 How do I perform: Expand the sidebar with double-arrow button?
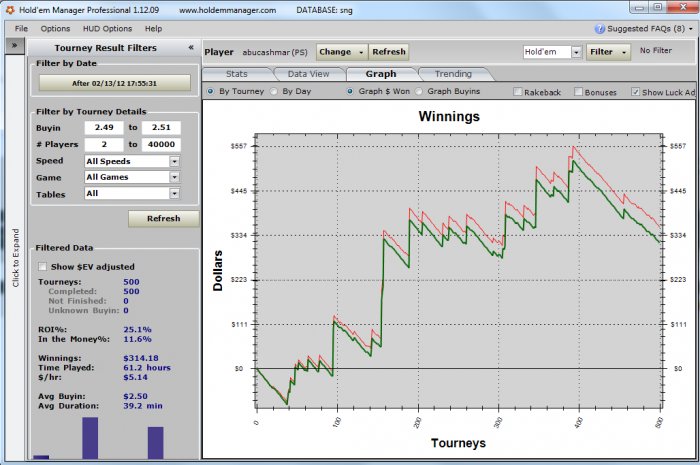(16, 46)
